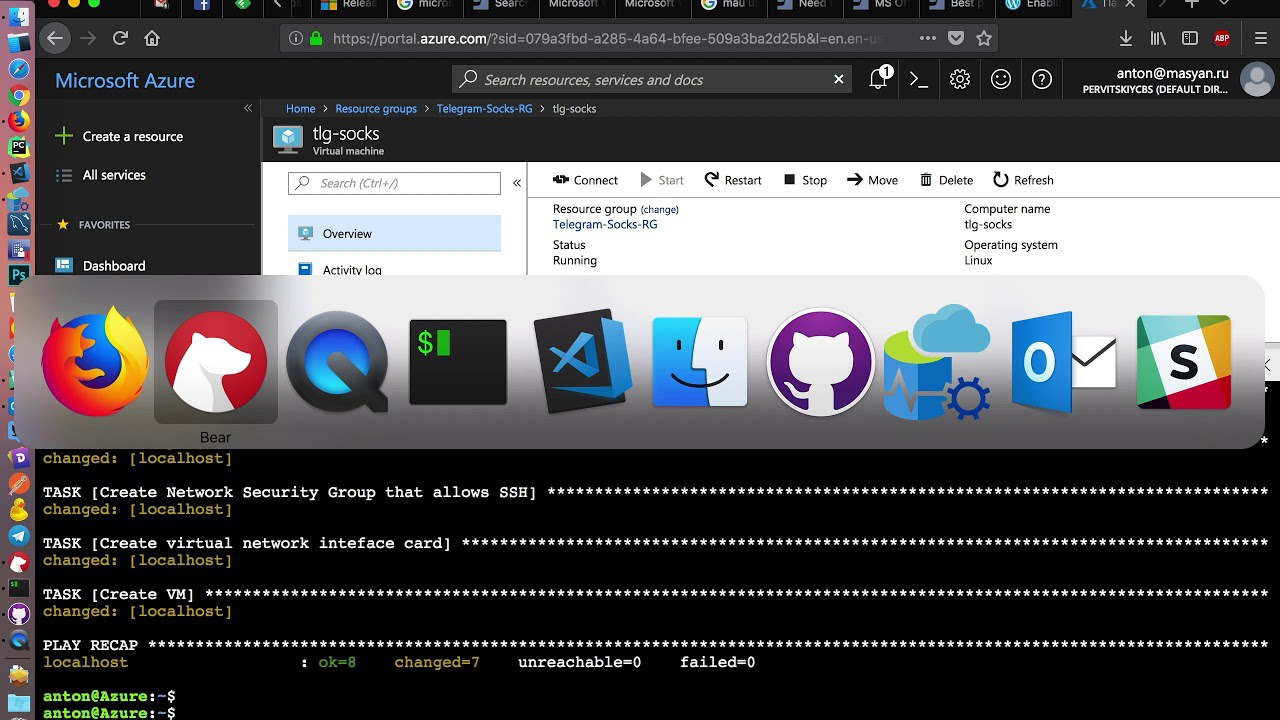The image size is (1280, 720).
Task: Open Safari from the Dock
Action: tap(18, 69)
